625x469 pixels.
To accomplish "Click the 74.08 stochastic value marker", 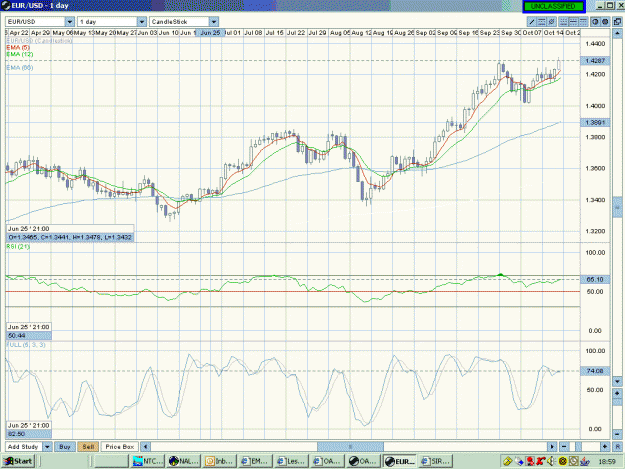I will (595, 371).
